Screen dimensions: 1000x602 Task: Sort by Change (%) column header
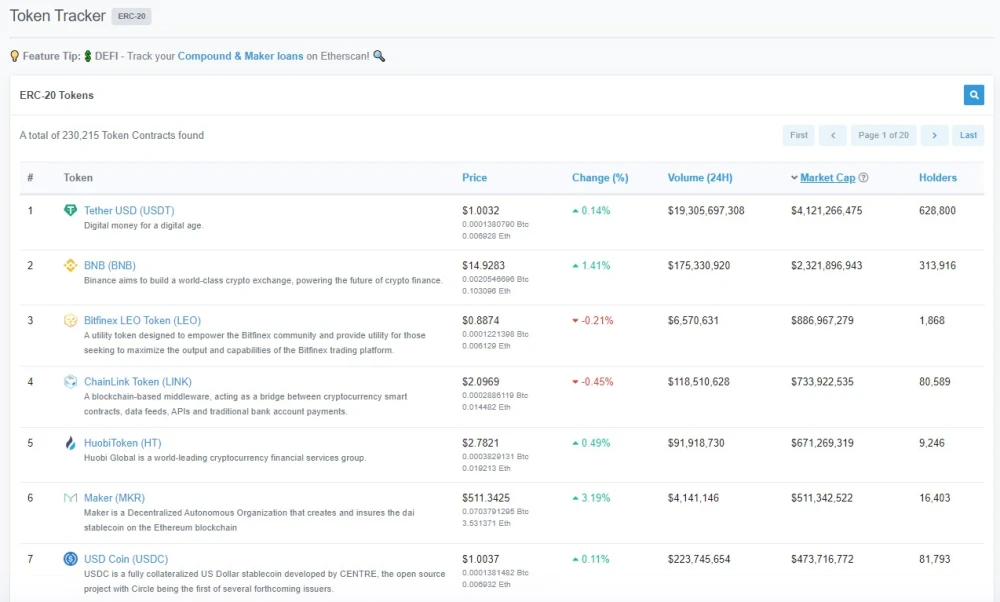click(600, 178)
